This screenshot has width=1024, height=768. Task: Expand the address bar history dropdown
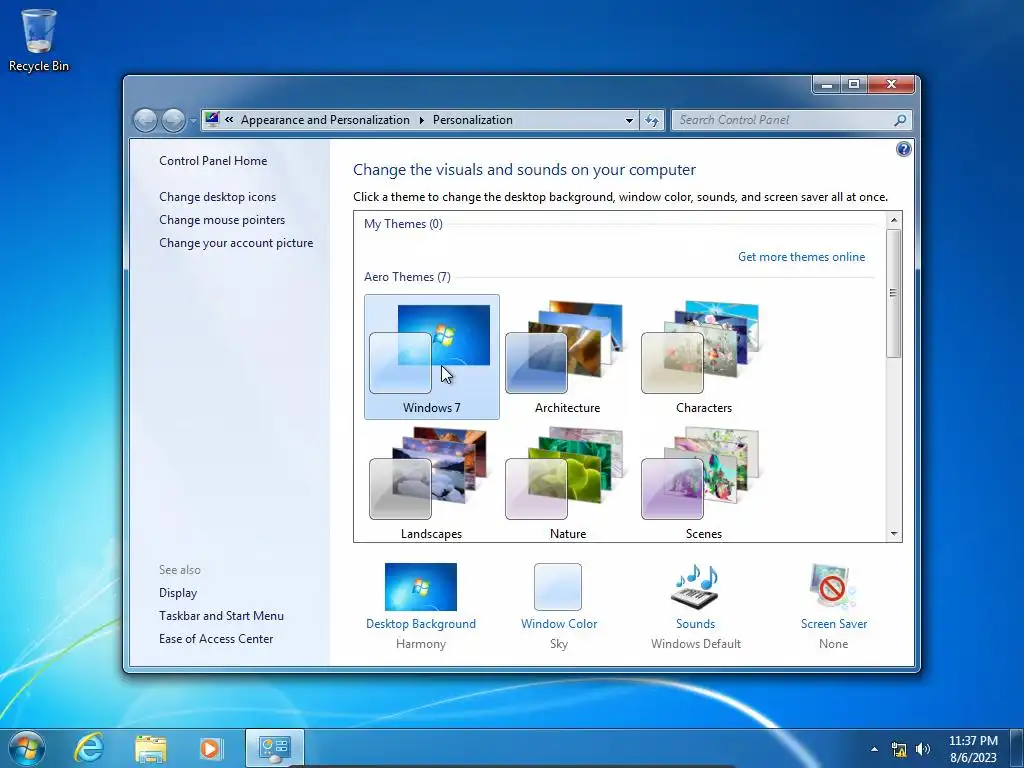629,120
